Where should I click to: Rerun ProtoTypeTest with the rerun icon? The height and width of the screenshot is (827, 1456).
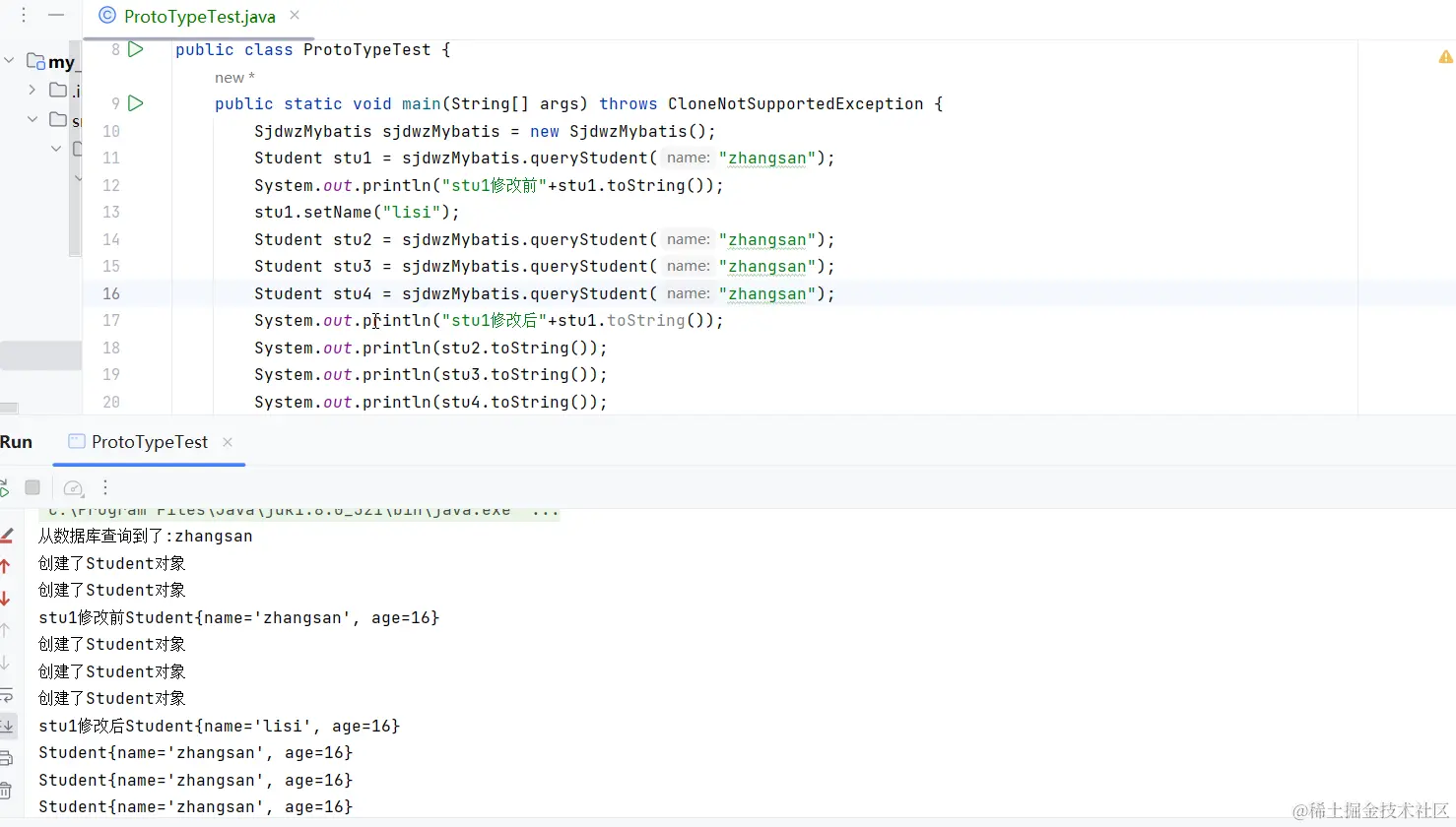[4, 487]
